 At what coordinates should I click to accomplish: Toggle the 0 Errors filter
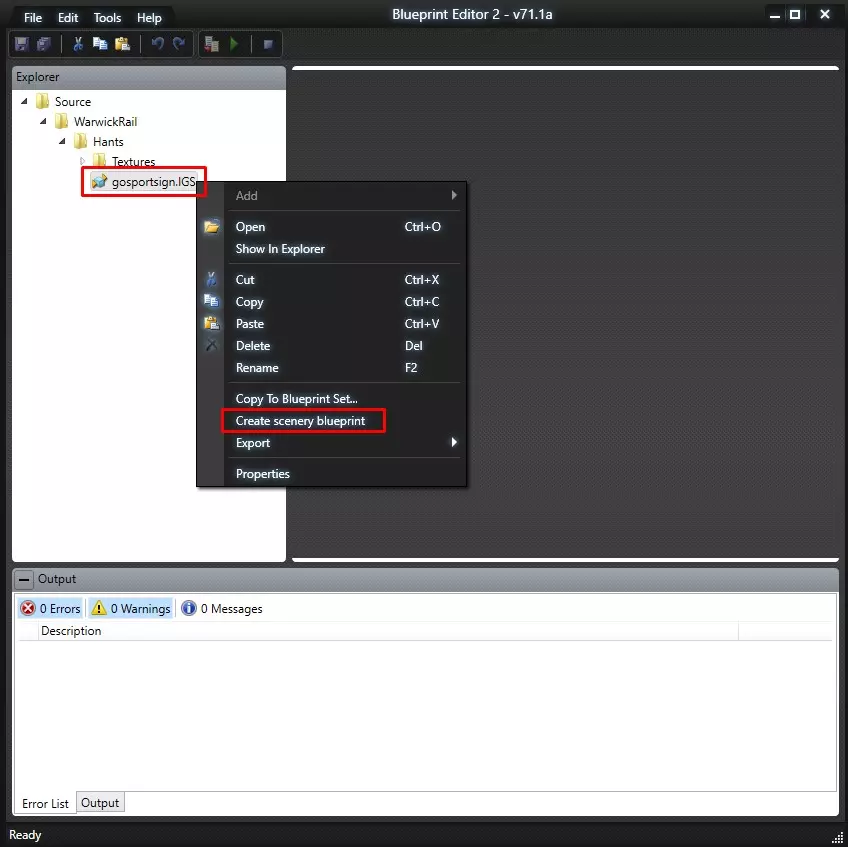pyautogui.click(x=50, y=608)
